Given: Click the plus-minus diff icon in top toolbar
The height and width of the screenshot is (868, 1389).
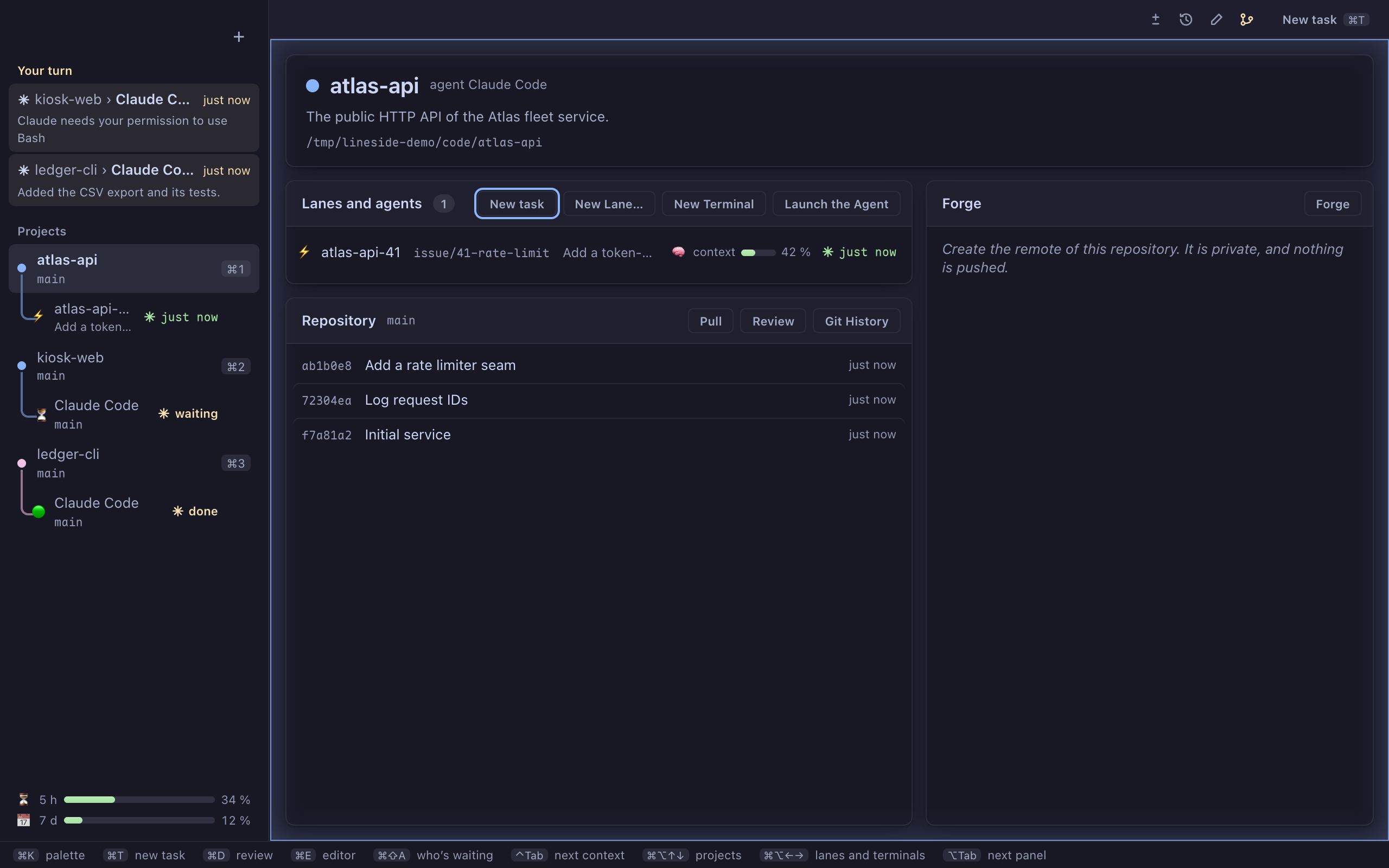Looking at the screenshot, I should (1155, 20).
